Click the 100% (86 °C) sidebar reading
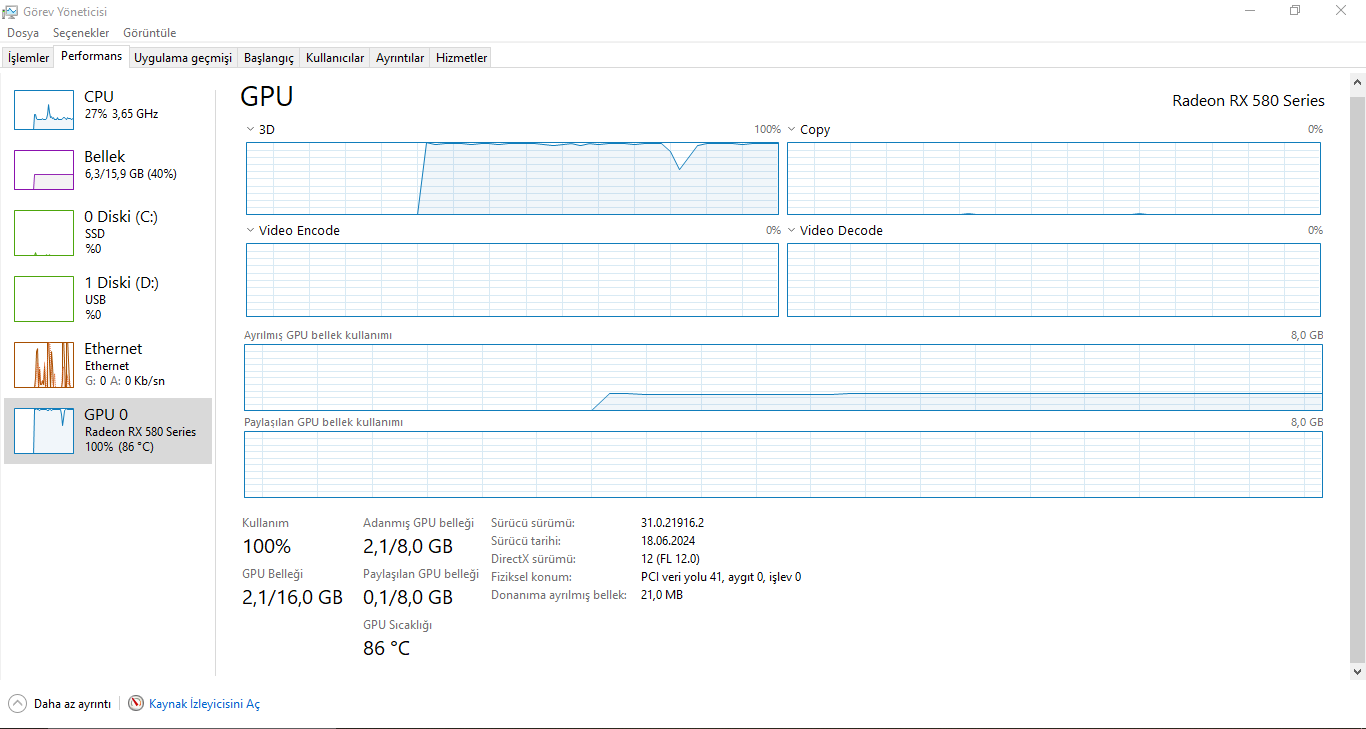The width and height of the screenshot is (1366, 729). pyautogui.click(x=119, y=447)
